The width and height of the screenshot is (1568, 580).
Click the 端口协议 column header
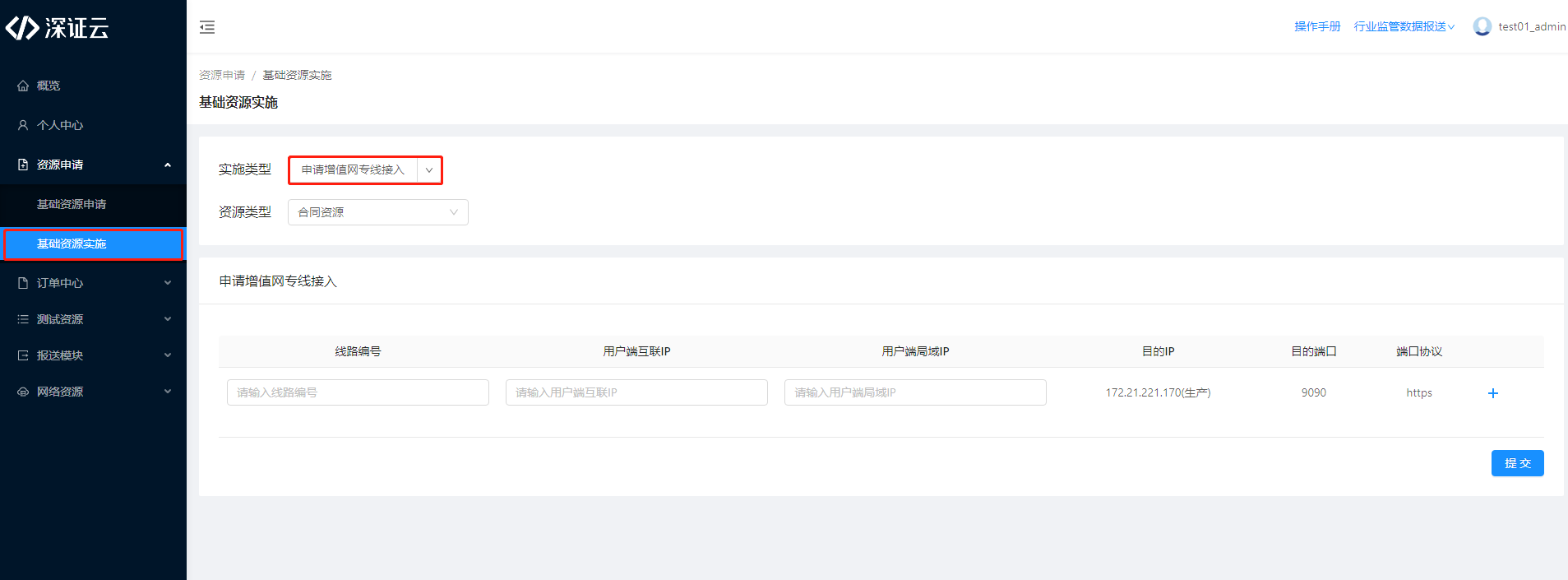[x=1419, y=351]
